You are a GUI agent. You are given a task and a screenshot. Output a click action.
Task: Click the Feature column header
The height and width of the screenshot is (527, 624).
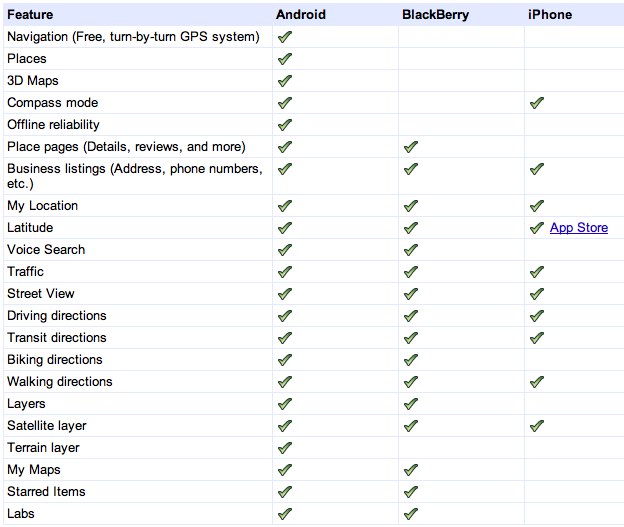click(31, 16)
